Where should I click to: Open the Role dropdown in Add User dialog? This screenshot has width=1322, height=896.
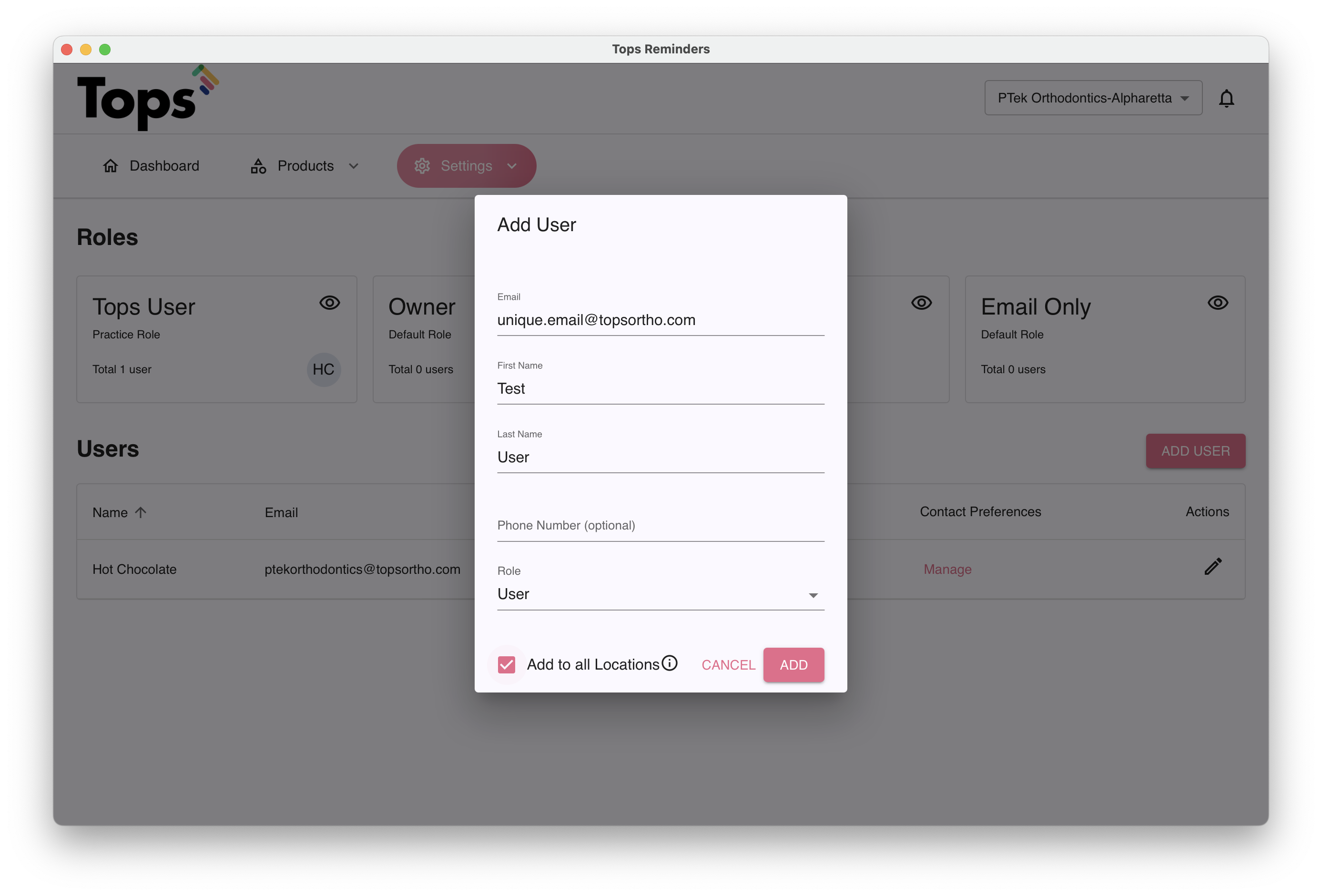pos(660,594)
